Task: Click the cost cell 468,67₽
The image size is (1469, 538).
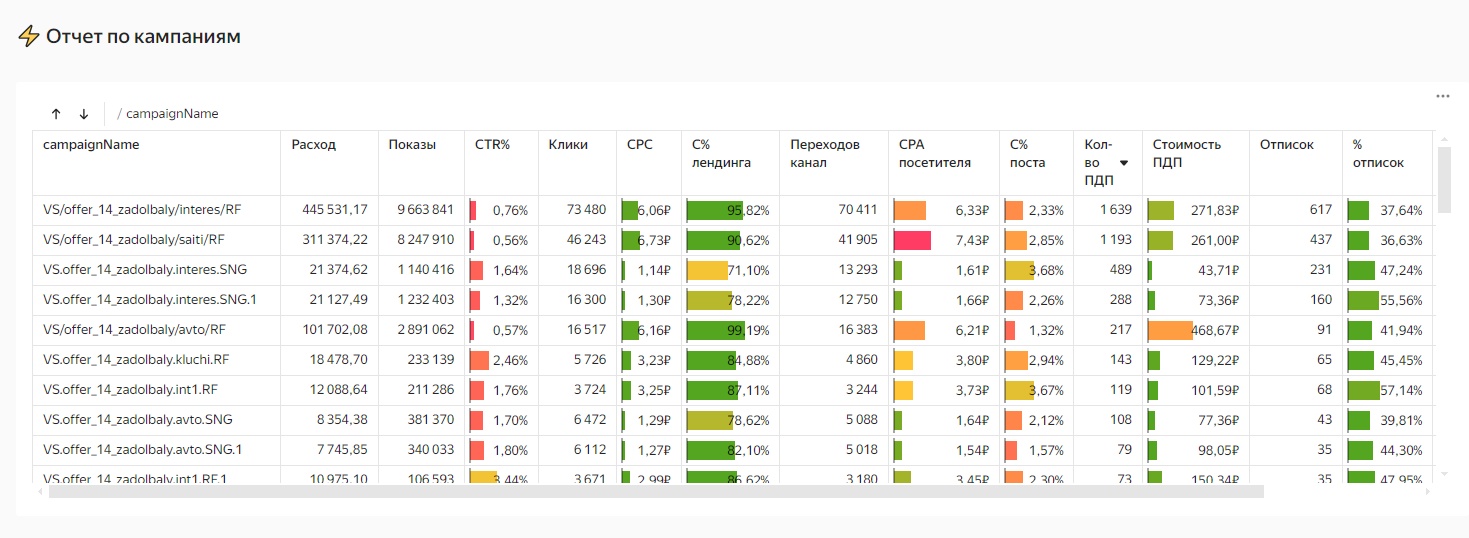Action: [x=1196, y=330]
